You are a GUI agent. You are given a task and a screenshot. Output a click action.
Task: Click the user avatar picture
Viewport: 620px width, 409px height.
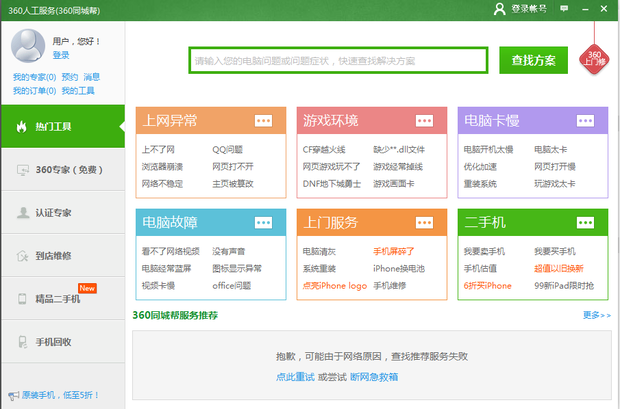coord(27,47)
